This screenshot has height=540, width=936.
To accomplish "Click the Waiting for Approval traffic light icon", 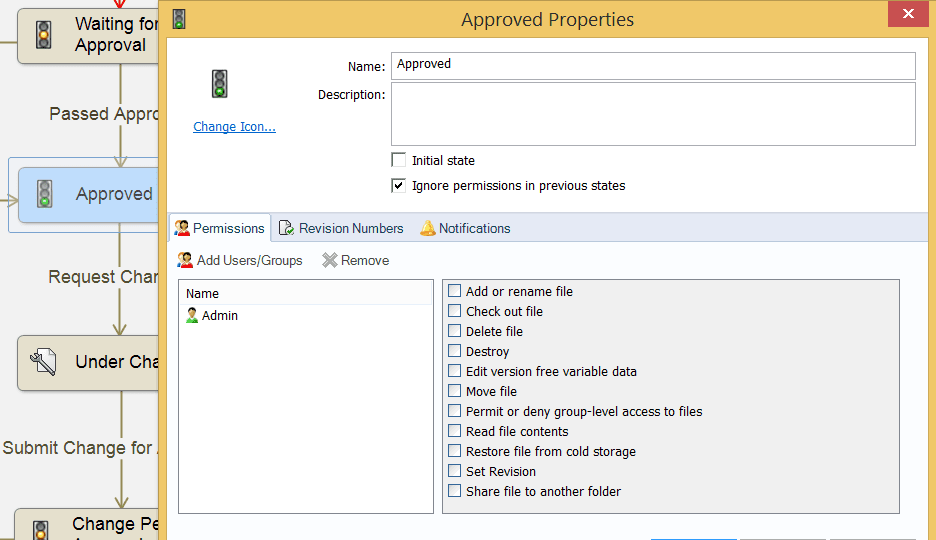I will [43, 35].
